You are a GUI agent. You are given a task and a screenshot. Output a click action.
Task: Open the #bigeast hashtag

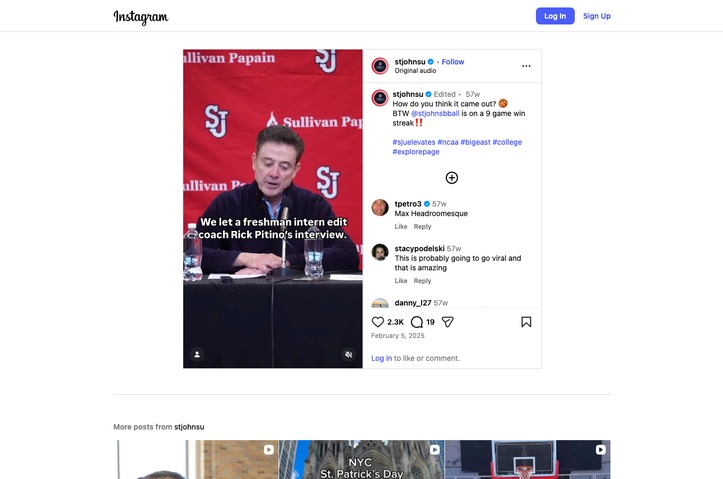(475, 142)
